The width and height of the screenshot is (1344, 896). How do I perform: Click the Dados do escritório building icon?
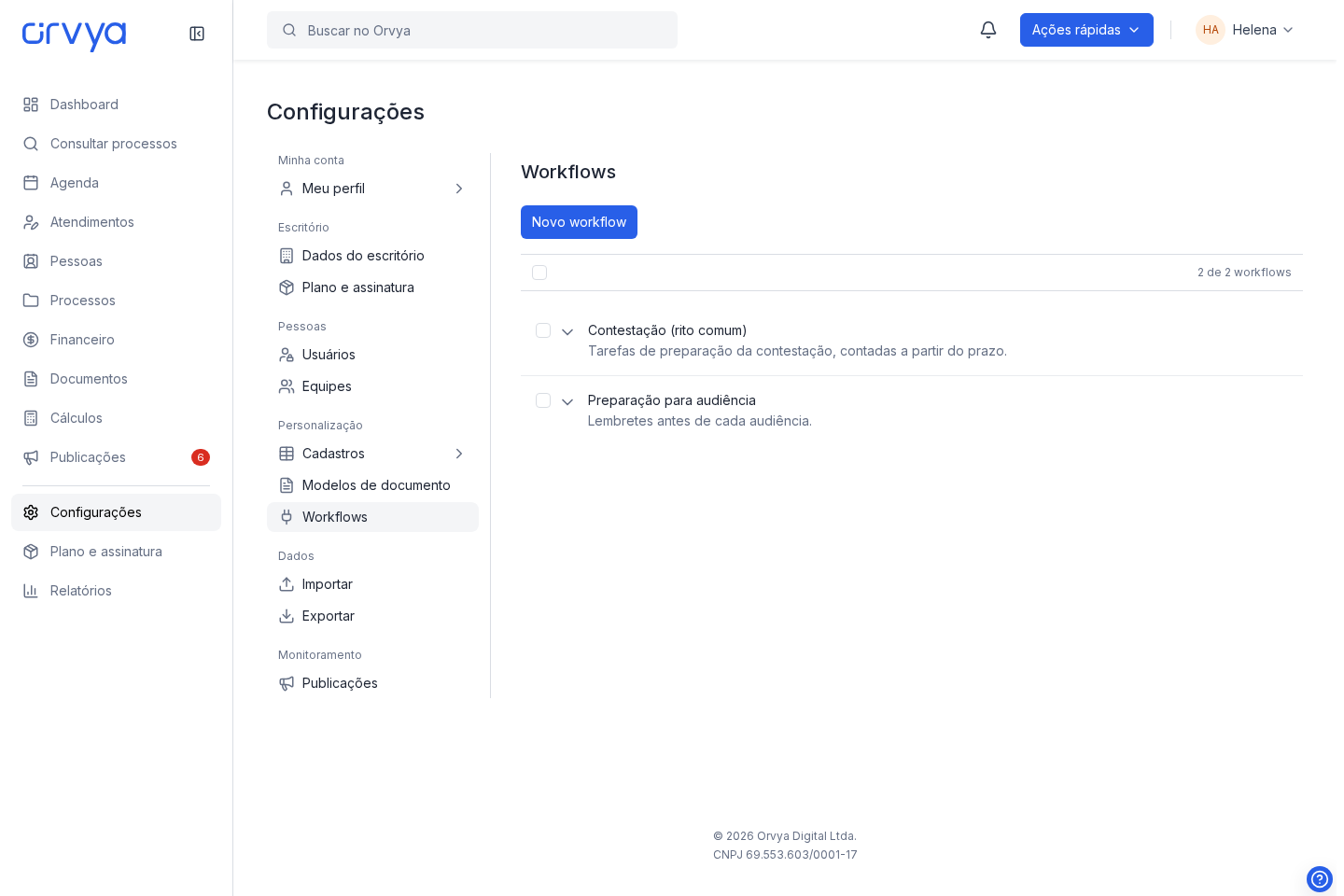(287, 256)
